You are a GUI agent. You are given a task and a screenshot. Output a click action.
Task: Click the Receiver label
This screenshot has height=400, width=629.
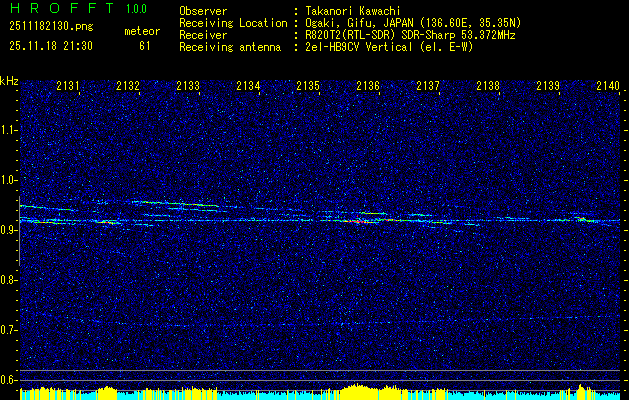pyautogui.click(x=203, y=35)
